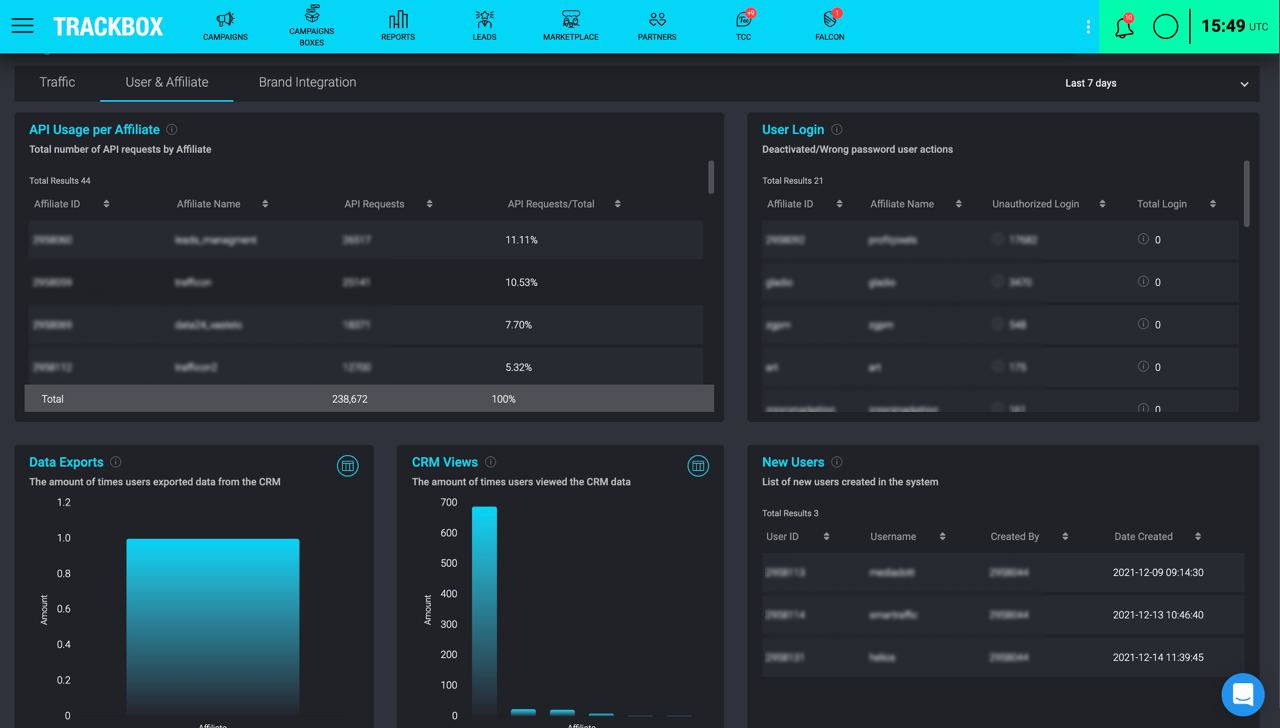Screen dimensions: 1280x728
Task: Open the Marketplace icon
Action: point(570,25)
